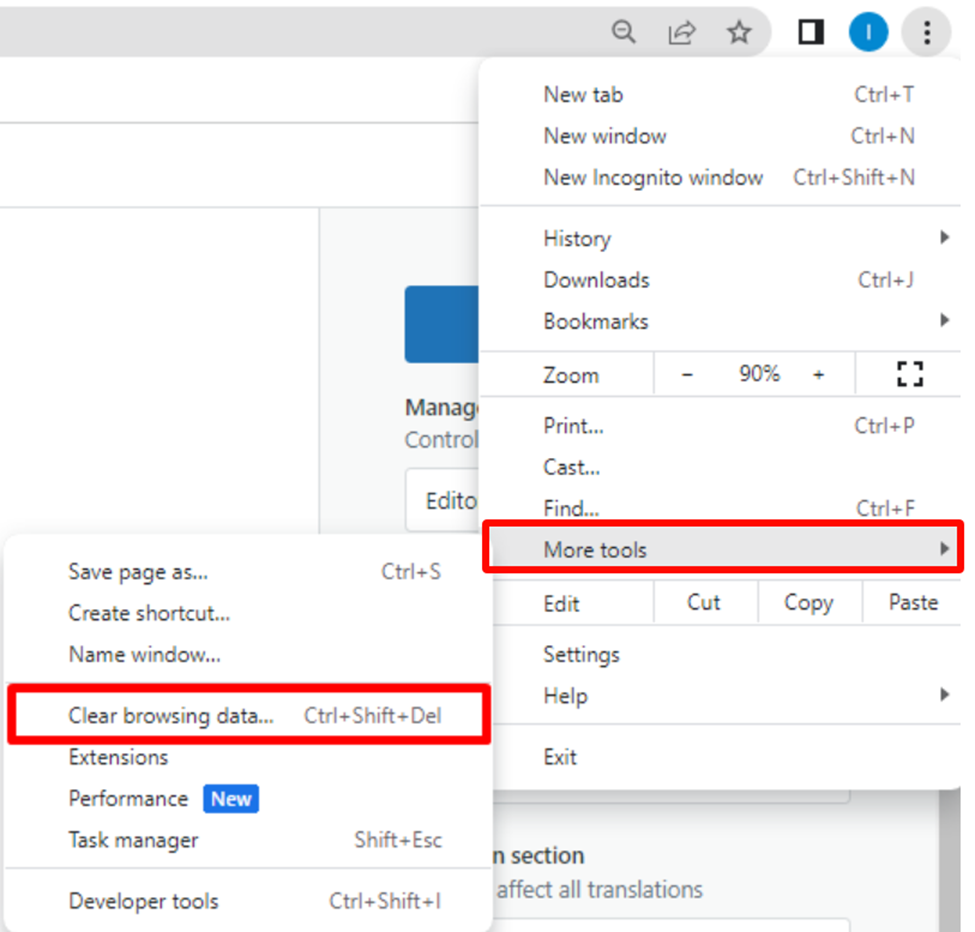Open the Task manager entry

132,840
